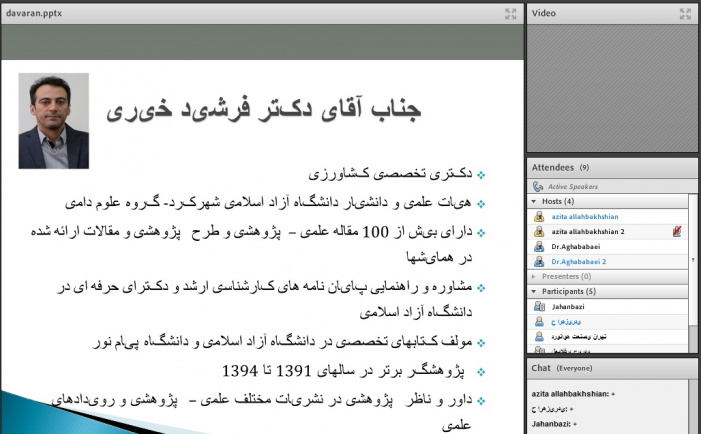Collapse the Participants (5) group
Screen dimensions: 701x434
coord(534,291)
